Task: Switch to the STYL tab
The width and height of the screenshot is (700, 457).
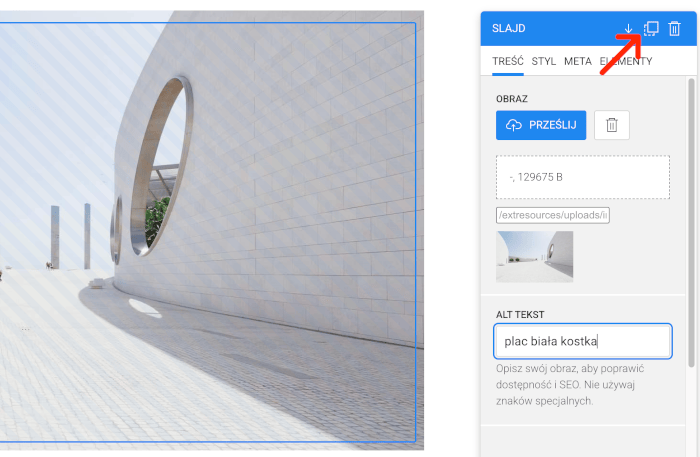Action: coord(544,61)
